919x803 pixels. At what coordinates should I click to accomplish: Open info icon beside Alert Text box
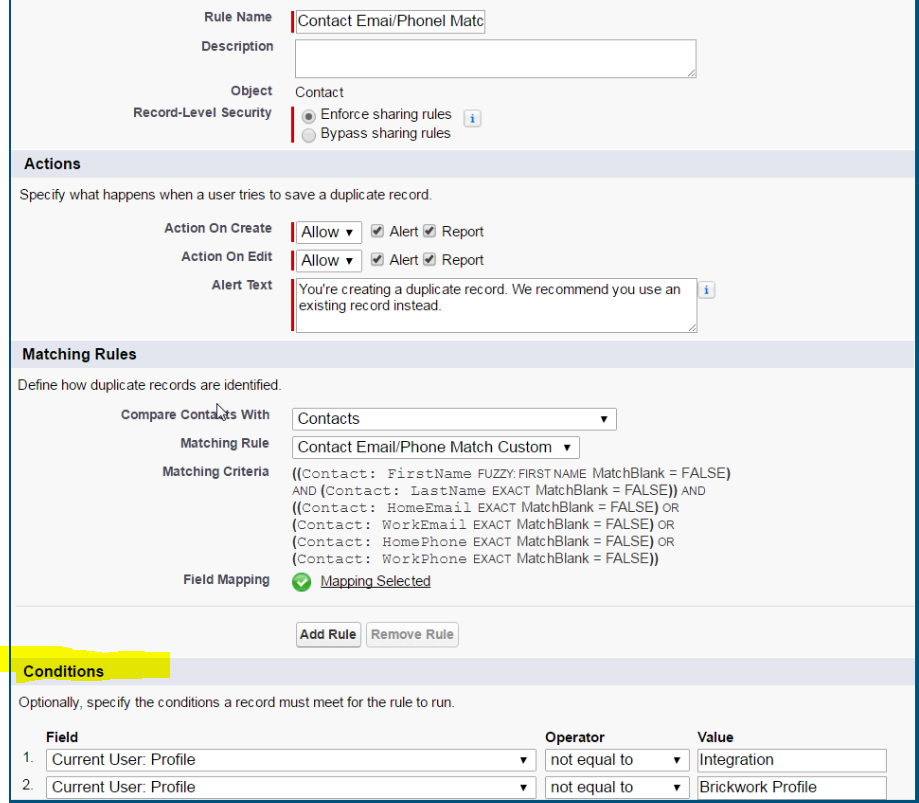click(x=706, y=290)
